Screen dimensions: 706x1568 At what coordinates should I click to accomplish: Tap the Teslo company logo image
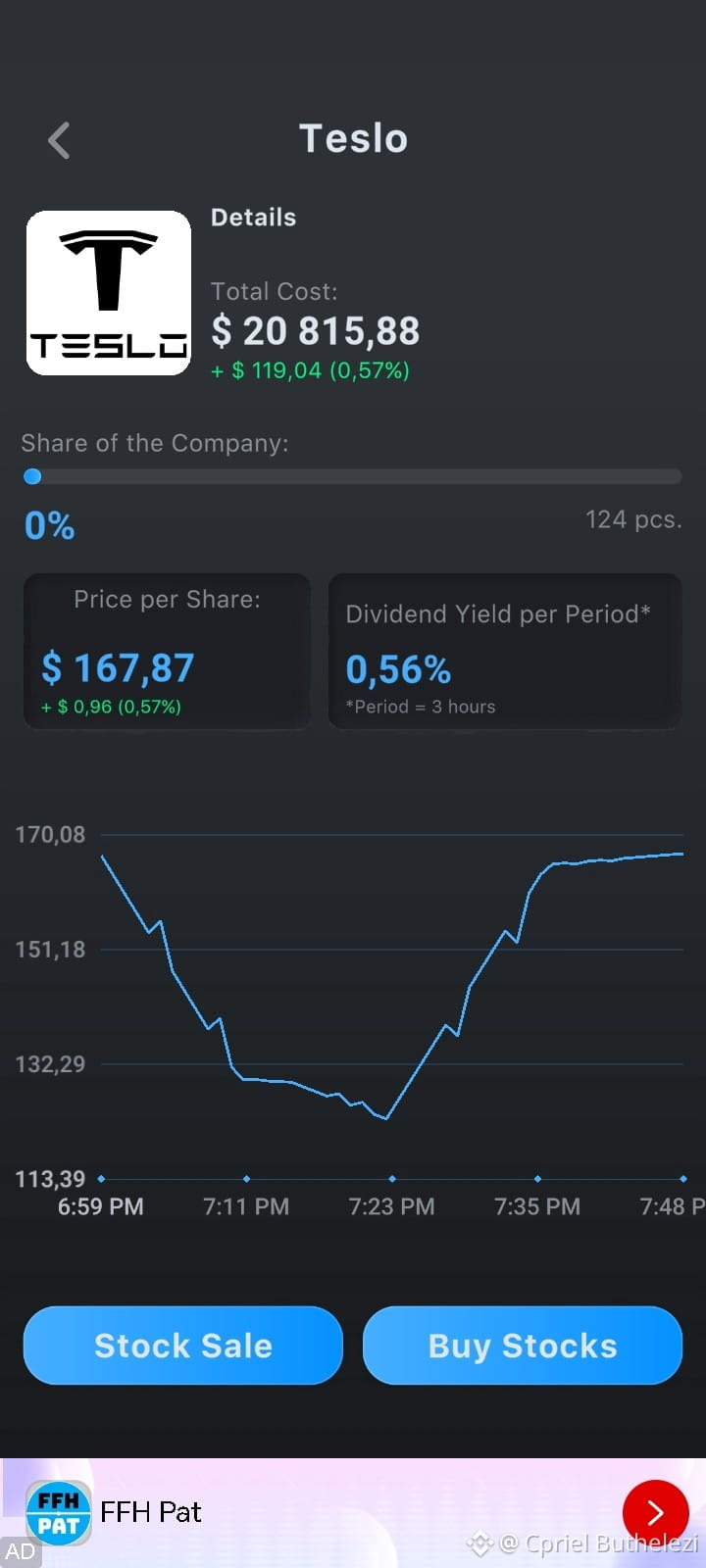(x=109, y=293)
